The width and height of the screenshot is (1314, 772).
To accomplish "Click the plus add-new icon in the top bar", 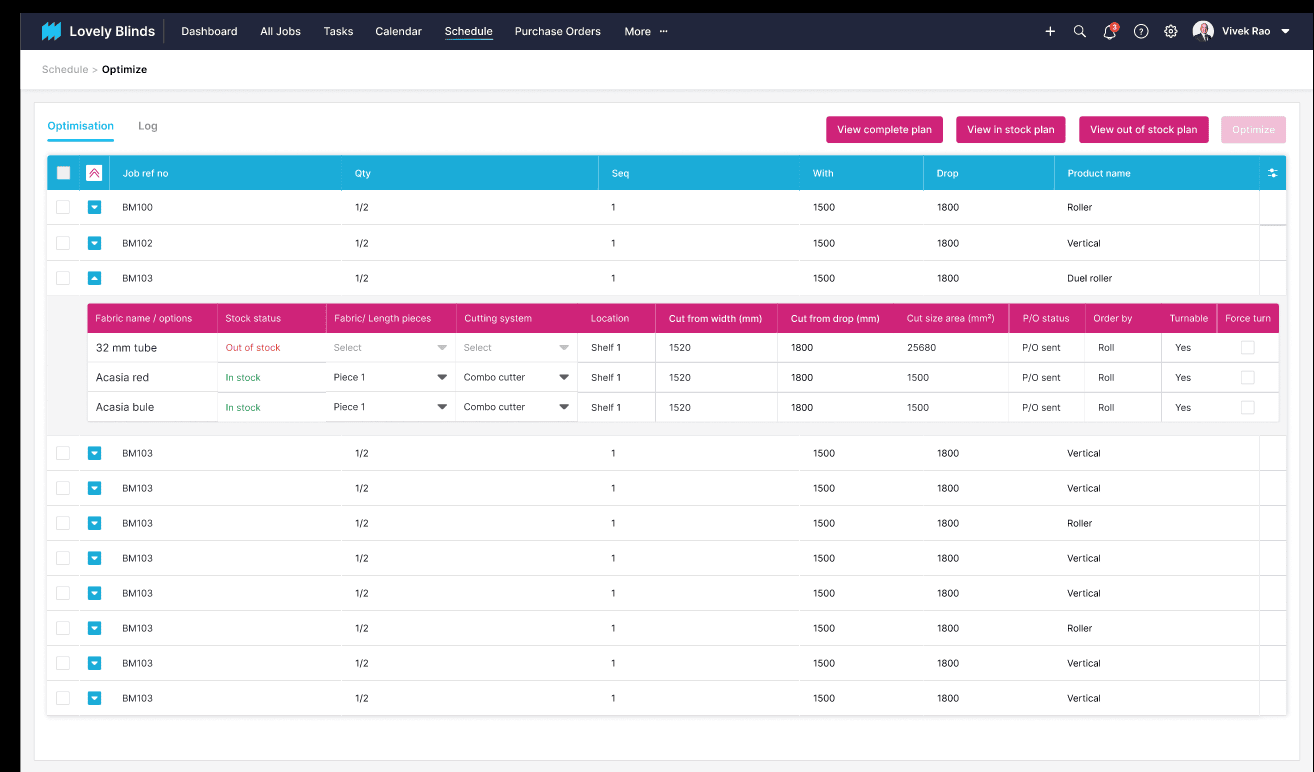I will (x=1050, y=32).
